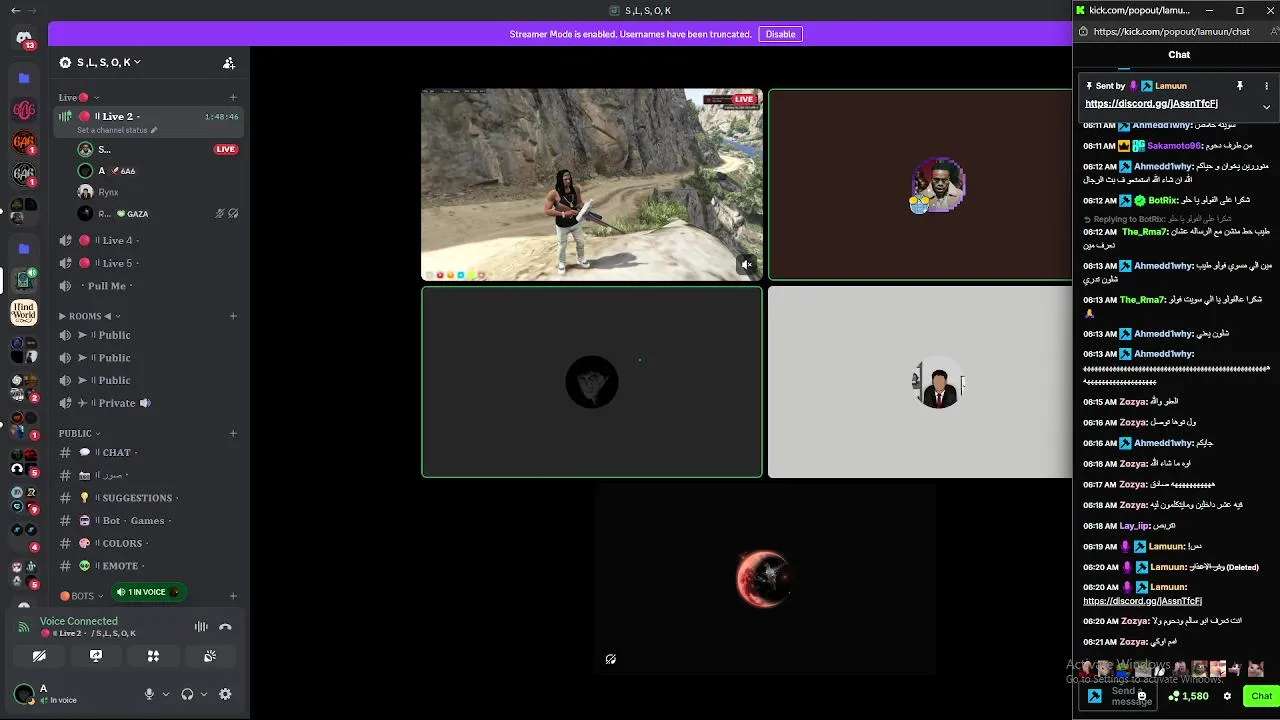
Task: Unpin the pinned message in Kick chat
Action: [x=1239, y=86]
